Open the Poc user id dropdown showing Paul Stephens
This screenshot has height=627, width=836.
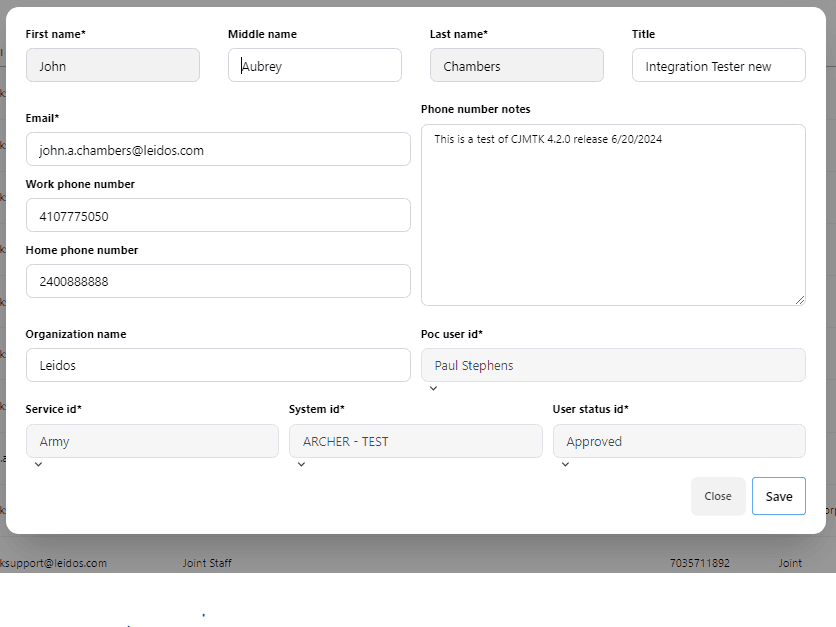612,365
